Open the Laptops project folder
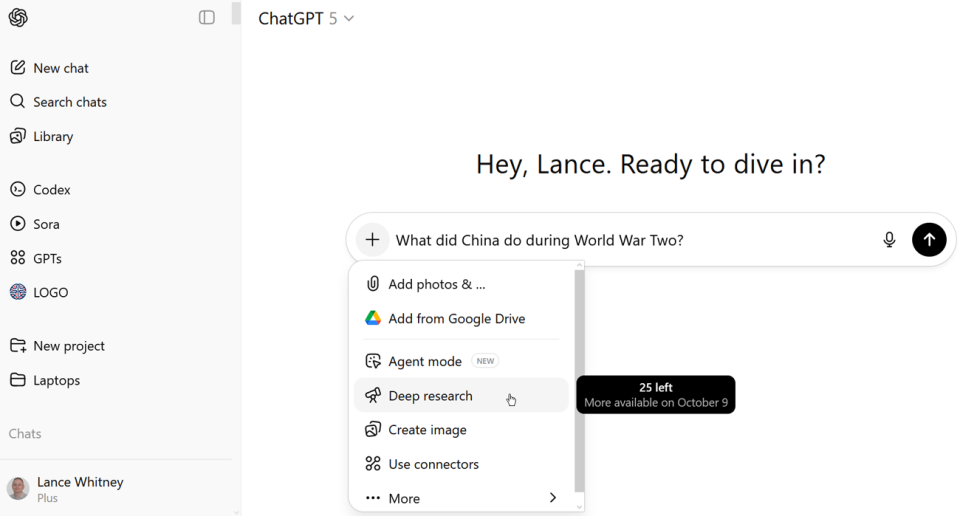This screenshot has width=960, height=516. pyautogui.click(x=56, y=380)
